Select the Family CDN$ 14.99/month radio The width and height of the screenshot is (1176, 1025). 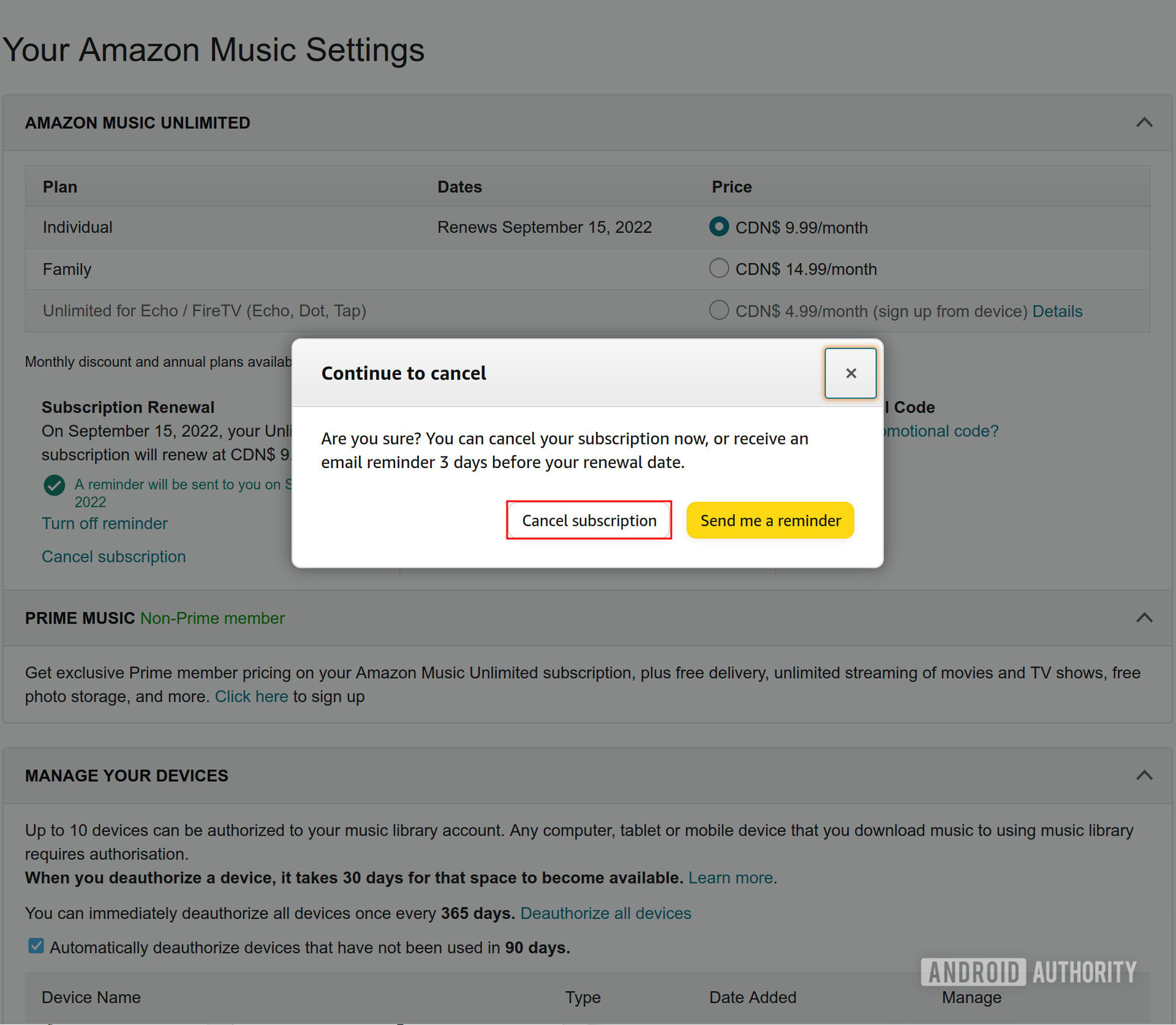pos(718,268)
